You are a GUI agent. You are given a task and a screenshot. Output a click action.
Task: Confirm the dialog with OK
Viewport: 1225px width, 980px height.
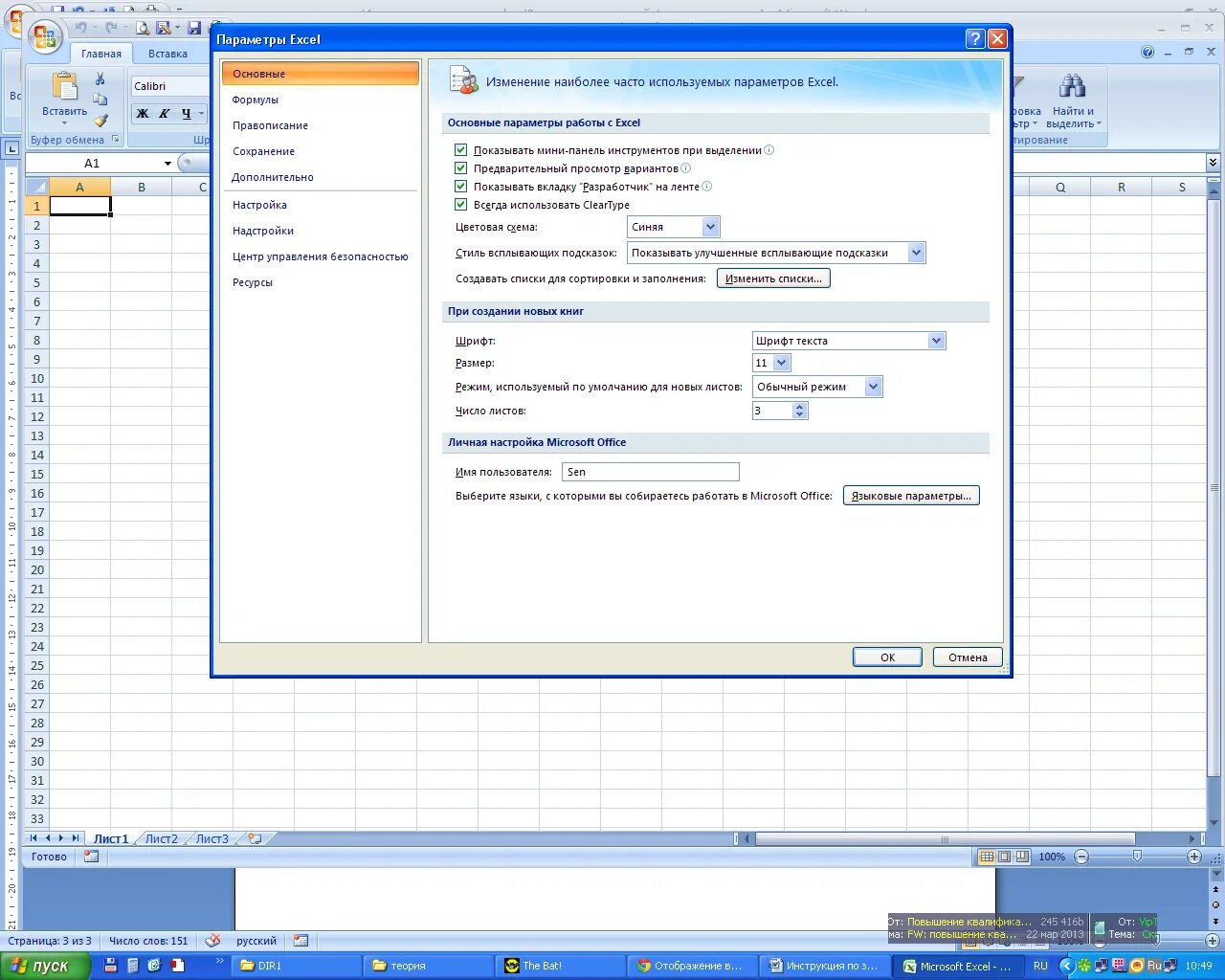[887, 657]
